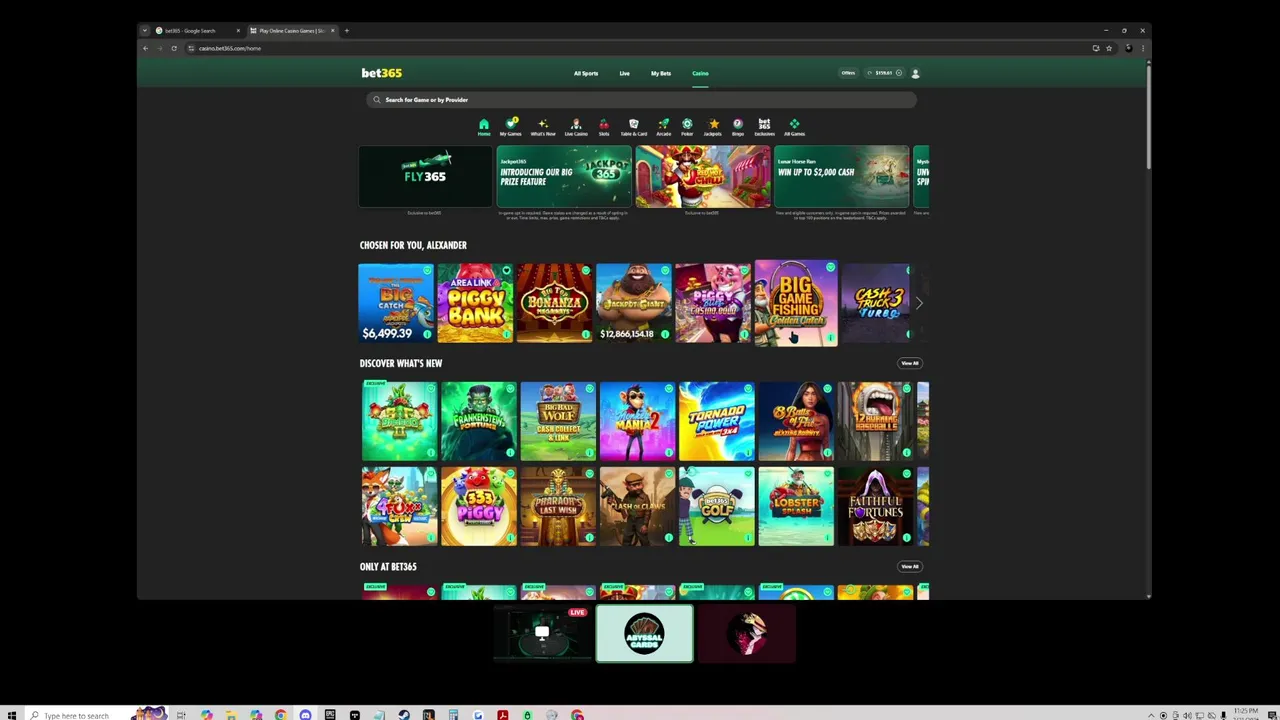This screenshot has width=1280, height=720.
Task: Open the Fly365 promo banner
Action: point(425,177)
